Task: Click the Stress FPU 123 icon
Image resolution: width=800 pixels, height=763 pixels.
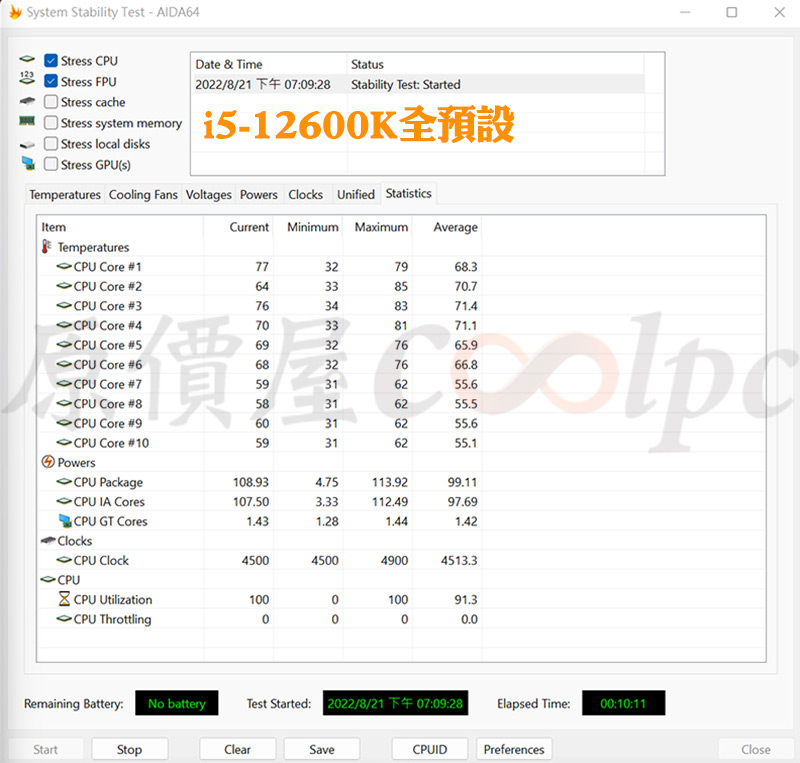Action: pos(27,78)
